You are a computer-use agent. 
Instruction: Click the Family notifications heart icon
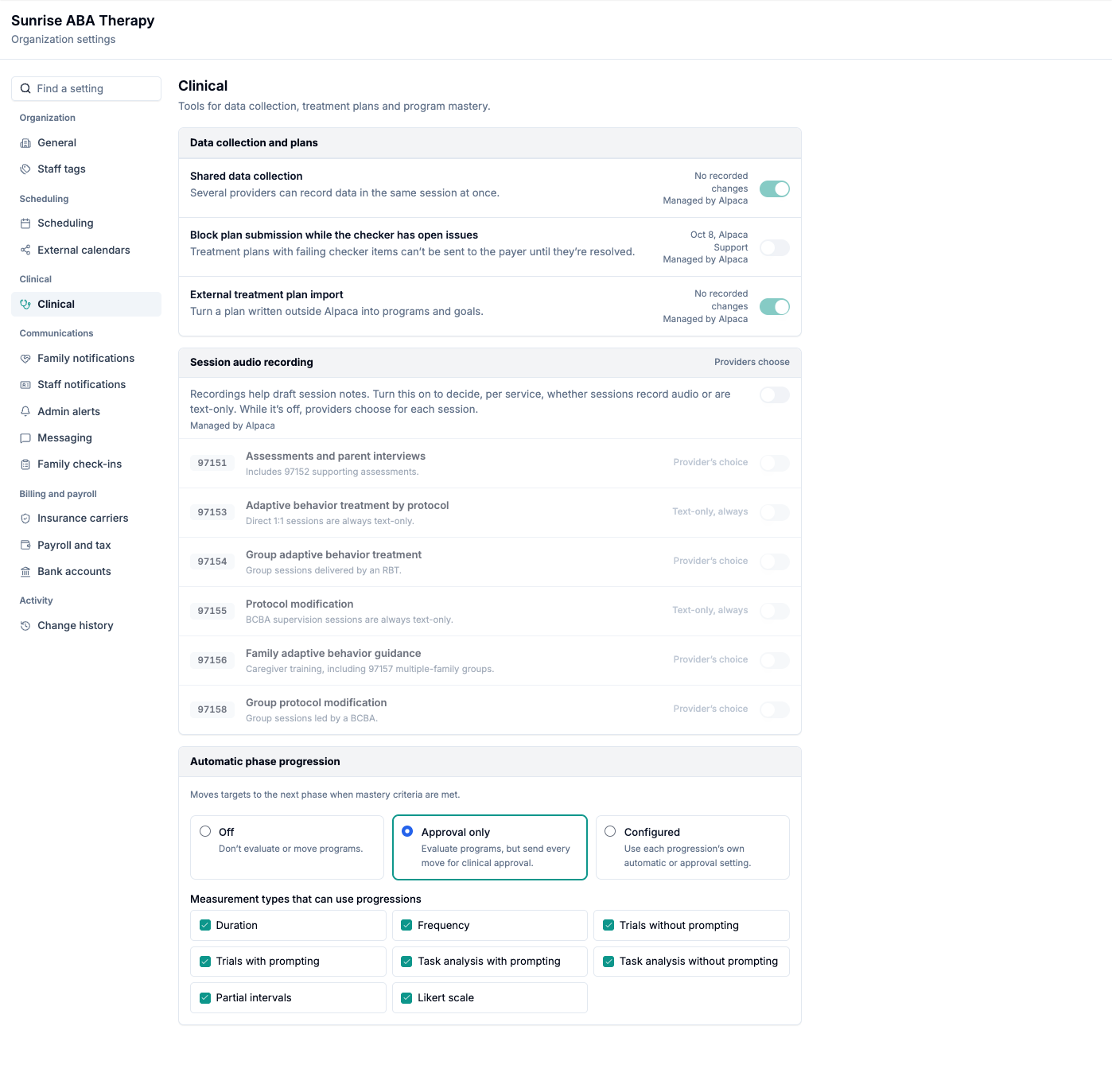[x=25, y=359]
